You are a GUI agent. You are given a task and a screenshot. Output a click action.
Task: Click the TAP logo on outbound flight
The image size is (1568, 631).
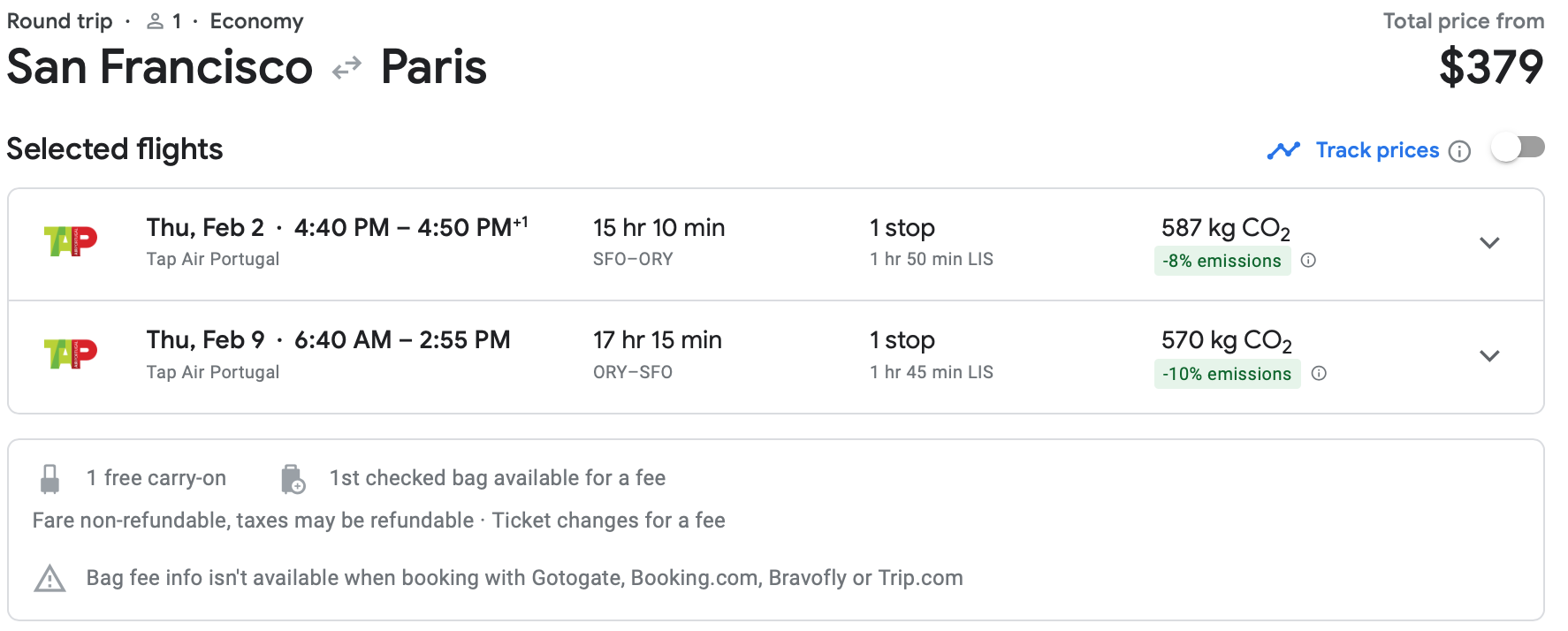pyautogui.click(x=71, y=240)
